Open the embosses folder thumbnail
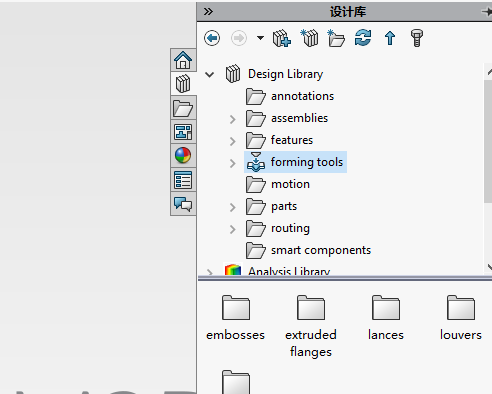 click(x=236, y=318)
